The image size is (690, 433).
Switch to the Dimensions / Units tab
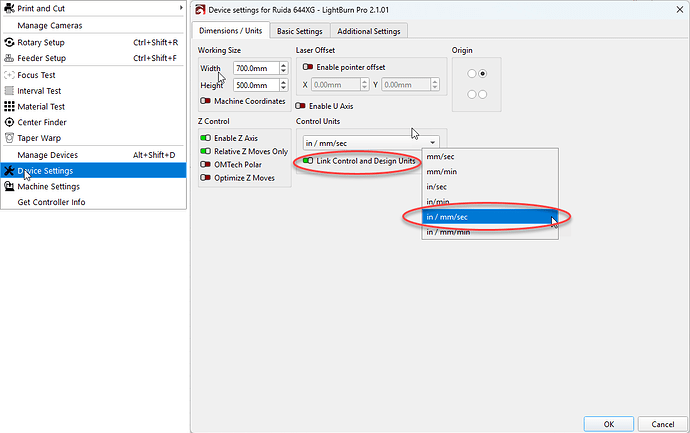click(231, 30)
